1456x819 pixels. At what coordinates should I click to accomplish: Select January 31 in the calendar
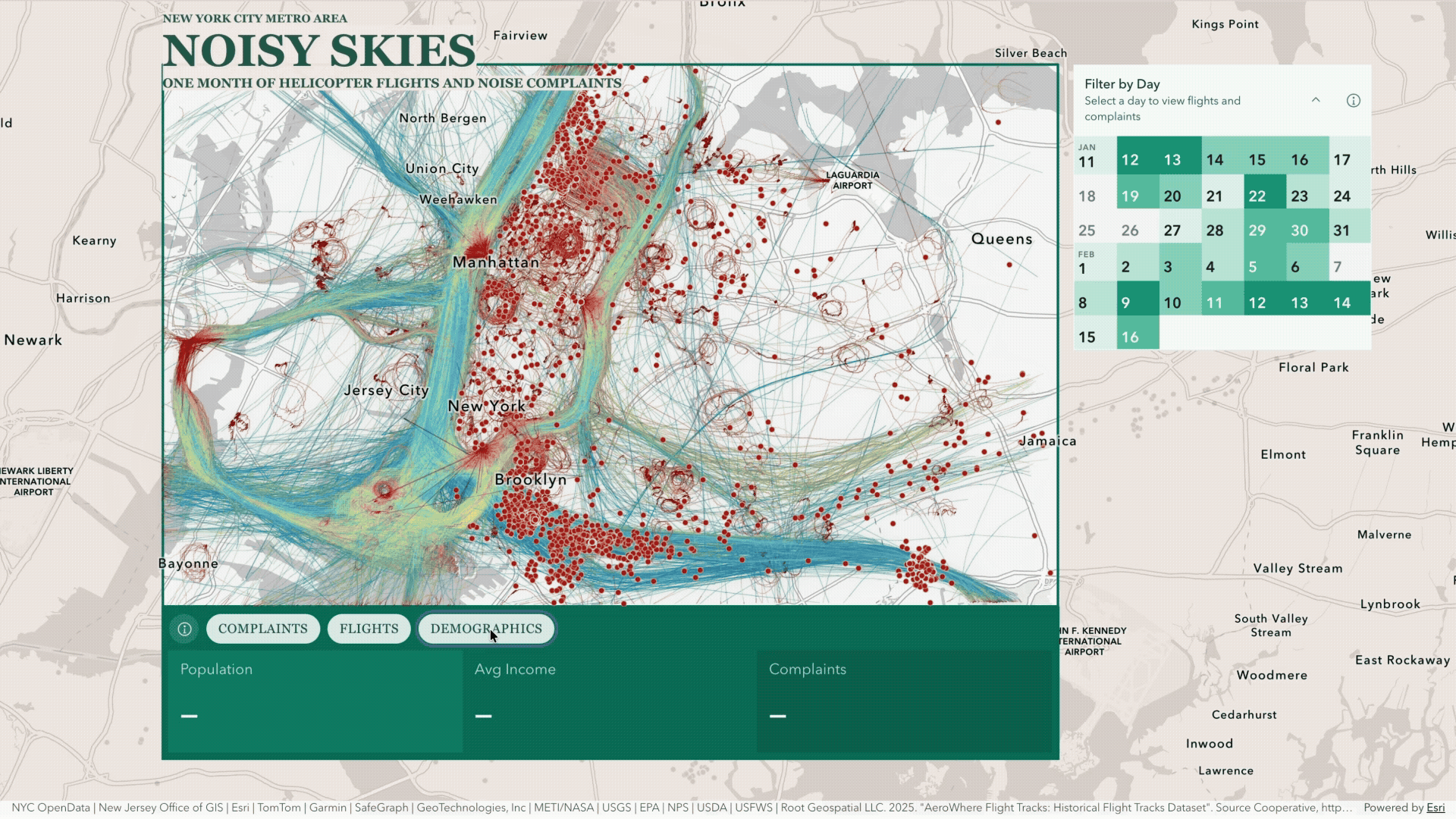(x=1350, y=226)
